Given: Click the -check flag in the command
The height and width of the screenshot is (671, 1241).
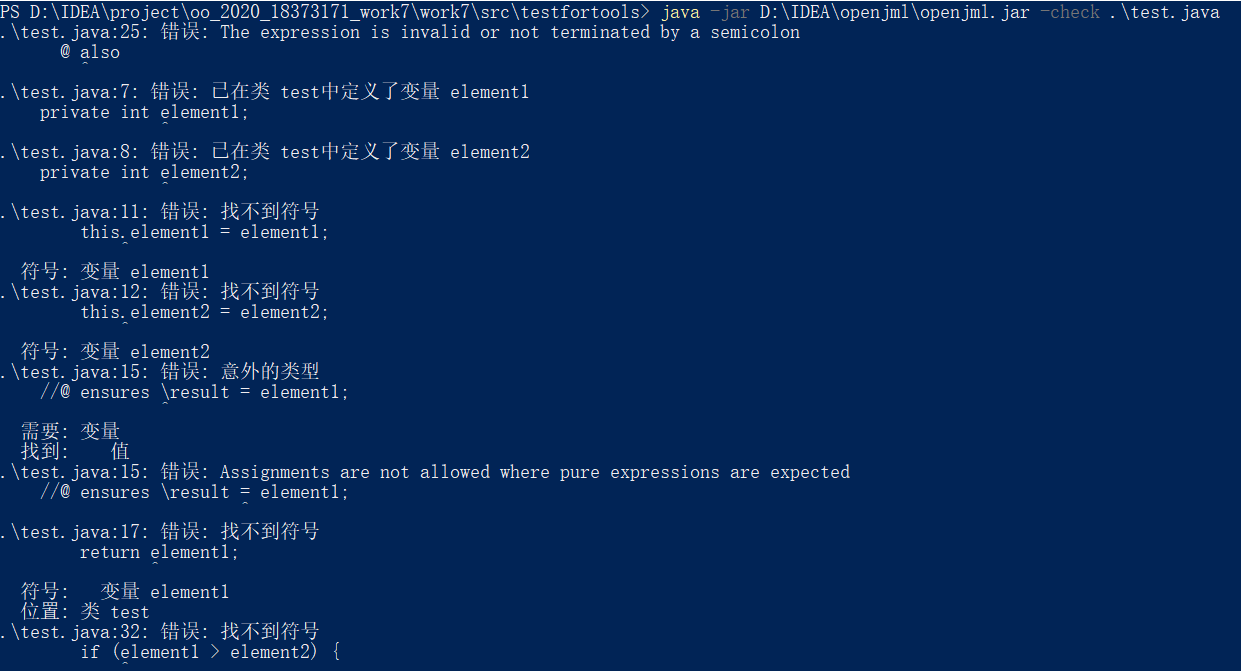Looking at the screenshot, I should pyautogui.click(x=1069, y=12).
